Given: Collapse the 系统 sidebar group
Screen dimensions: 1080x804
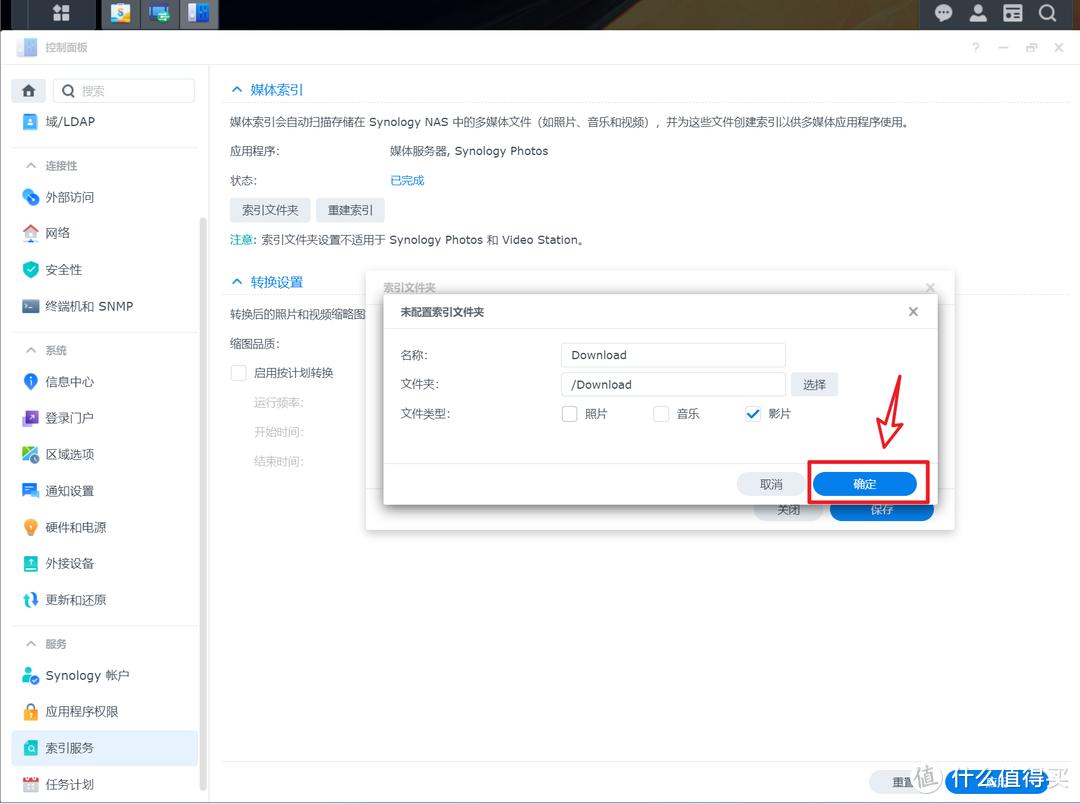Looking at the screenshot, I should (30, 350).
